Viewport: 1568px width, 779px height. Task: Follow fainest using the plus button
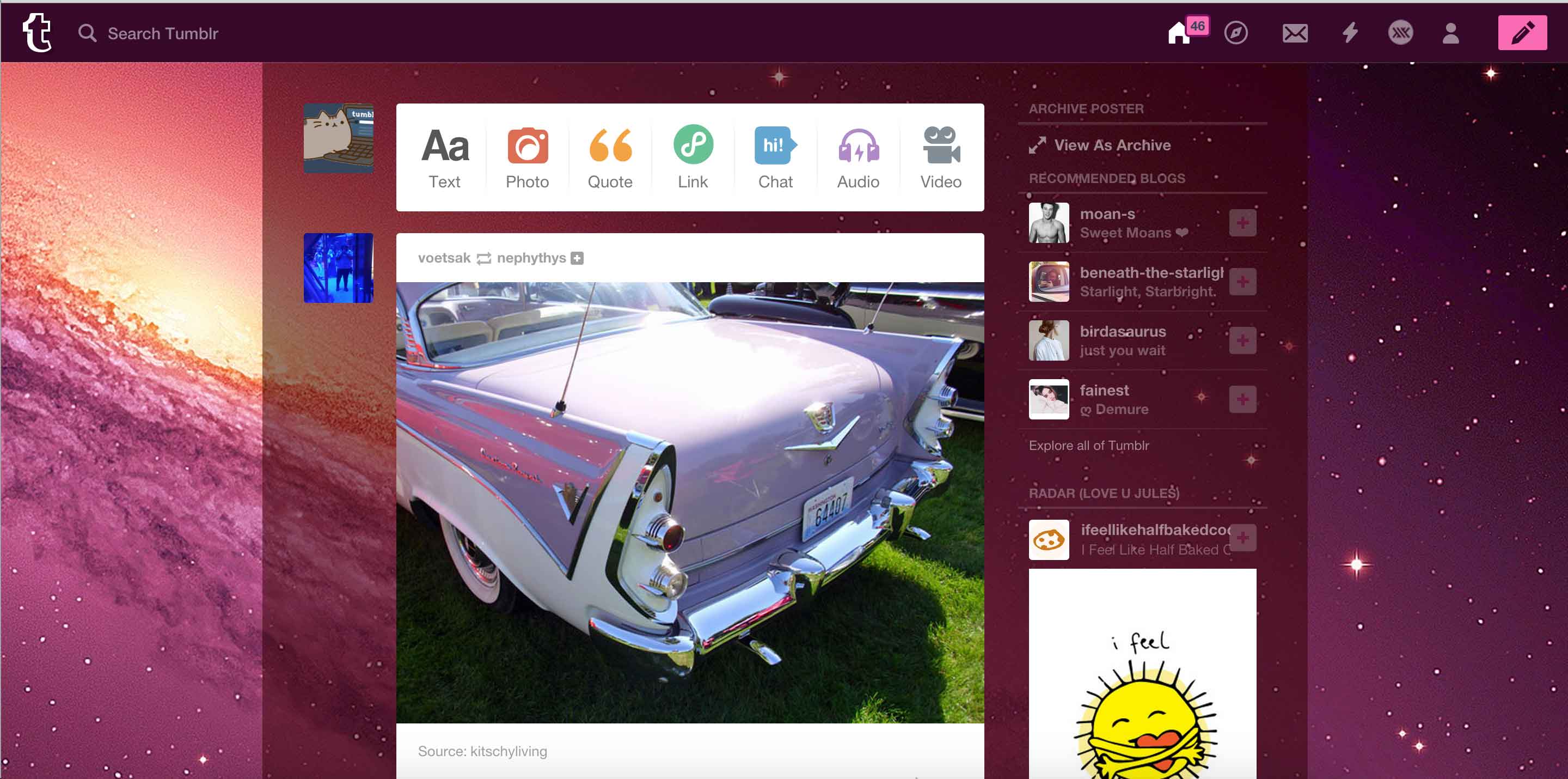[1242, 399]
